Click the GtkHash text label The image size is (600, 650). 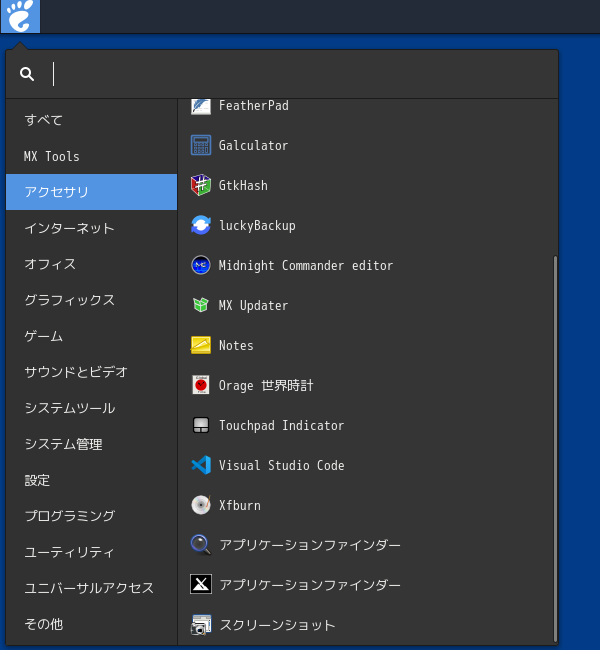click(x=243, y=185)
